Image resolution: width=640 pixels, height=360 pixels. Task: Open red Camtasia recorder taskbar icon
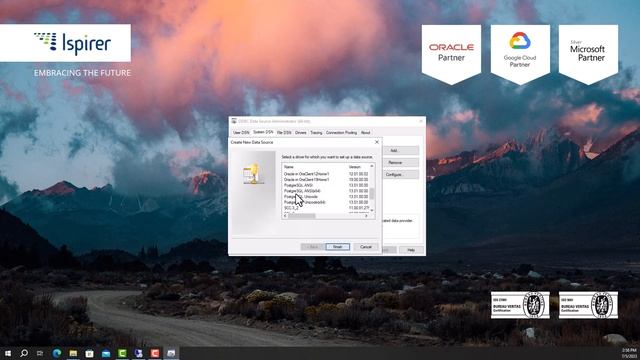coord(155,353)
